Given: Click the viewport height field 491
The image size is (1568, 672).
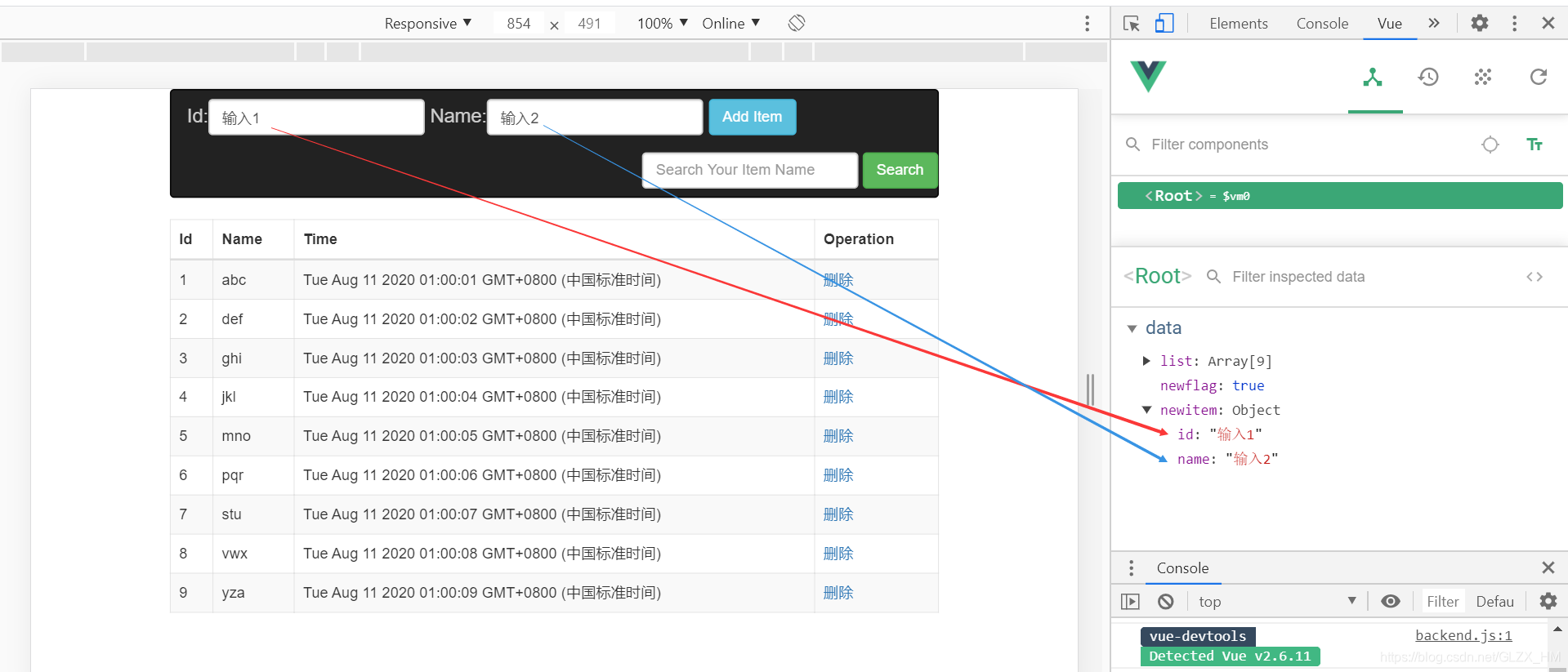Looking at the screenshot, I should pyautogui.click(x=590, y=24).
